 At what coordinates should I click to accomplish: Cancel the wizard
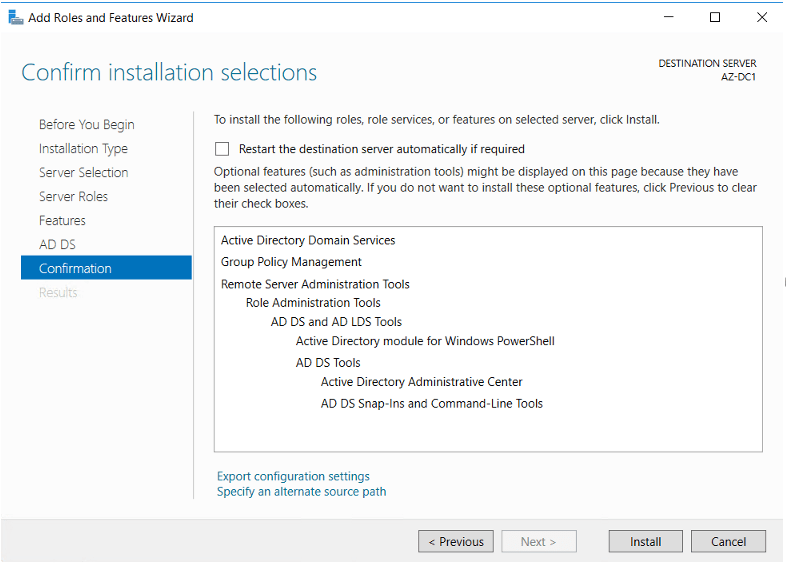728,542
